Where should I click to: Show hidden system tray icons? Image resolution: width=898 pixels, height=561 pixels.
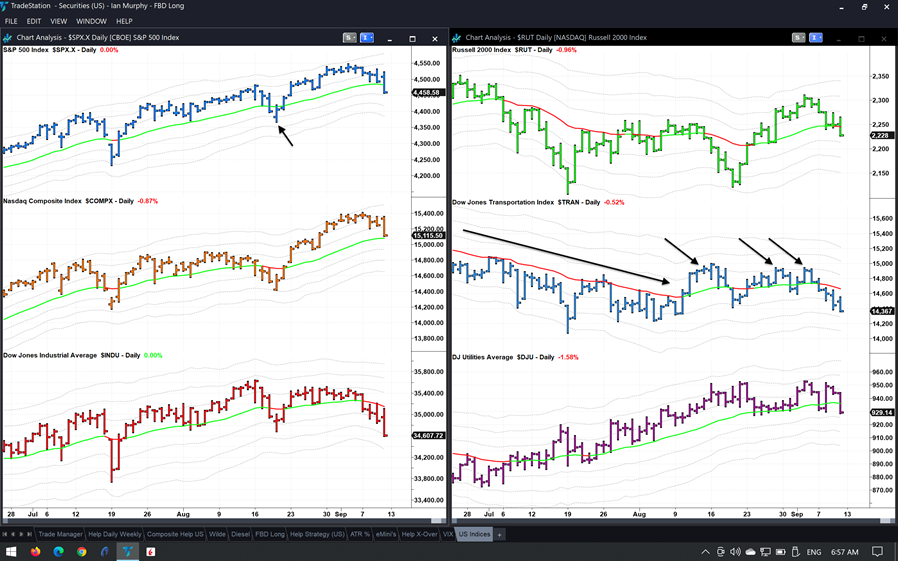tap(705, 551)
